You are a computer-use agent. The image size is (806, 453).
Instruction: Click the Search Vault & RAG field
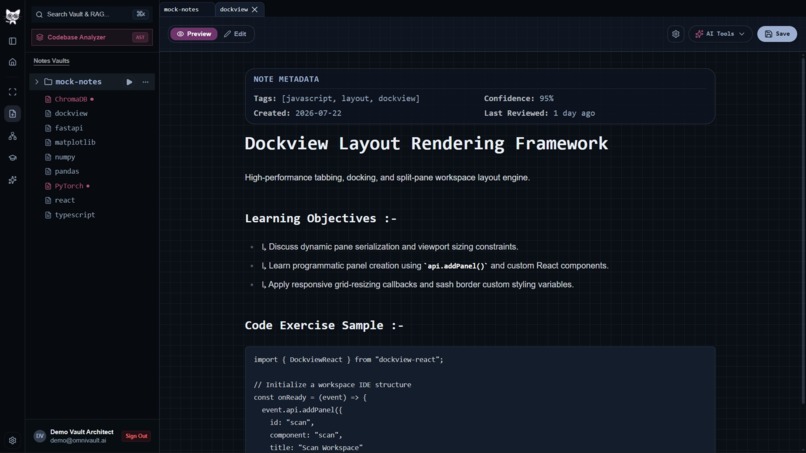(x=92, y=14)
